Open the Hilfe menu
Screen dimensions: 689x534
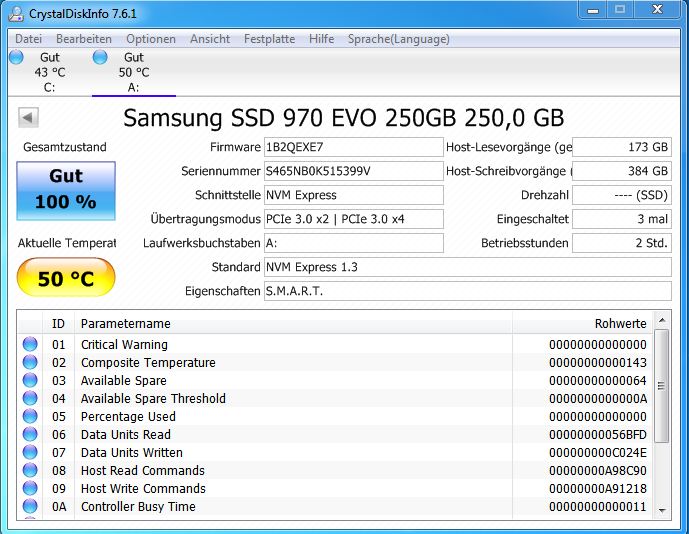pyautogui.click(x=321, y=39)
